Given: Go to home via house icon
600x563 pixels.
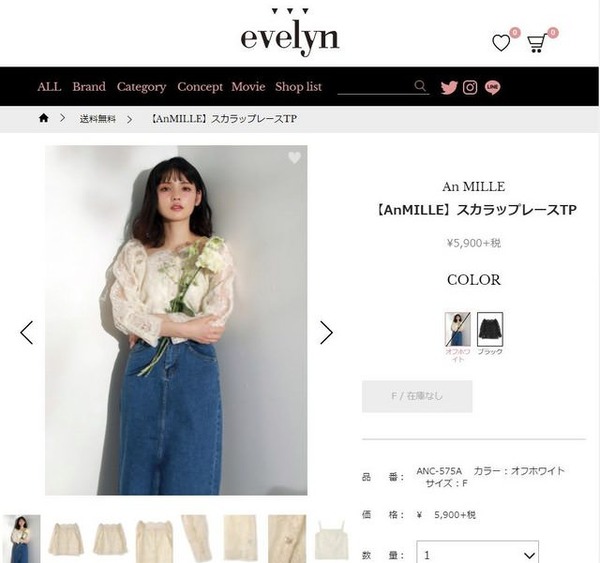Looking at the screenshot, I should click(x=44, y=118).
